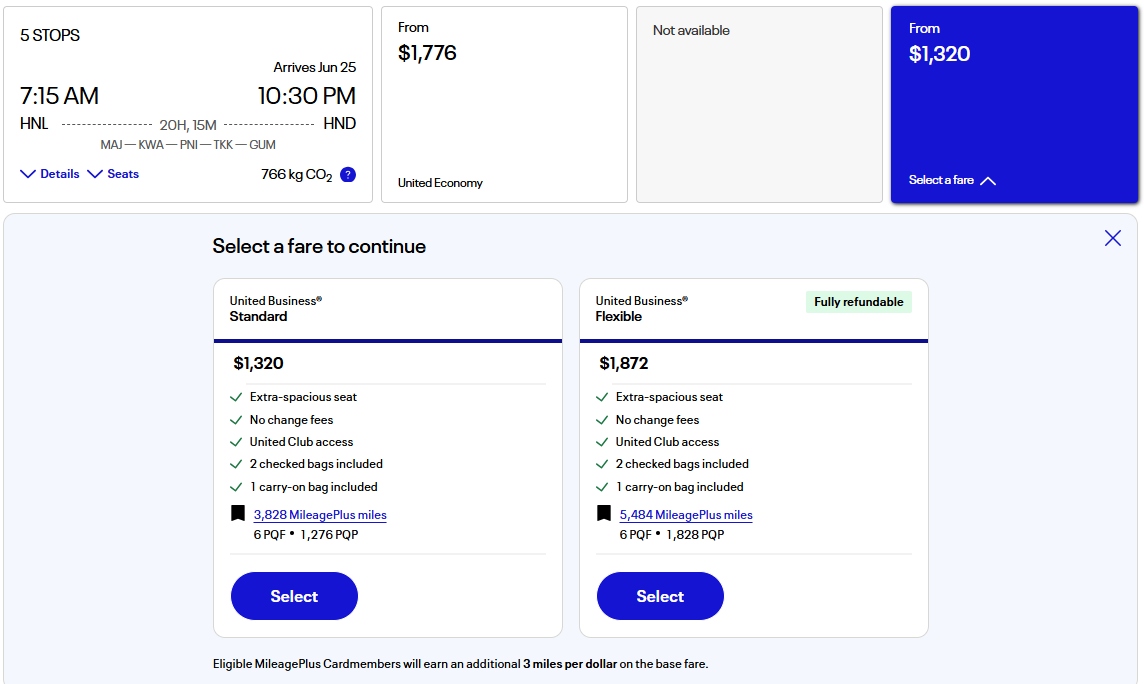
Task: Click the 5 STOPS label
Action: (x=50, y=35)
